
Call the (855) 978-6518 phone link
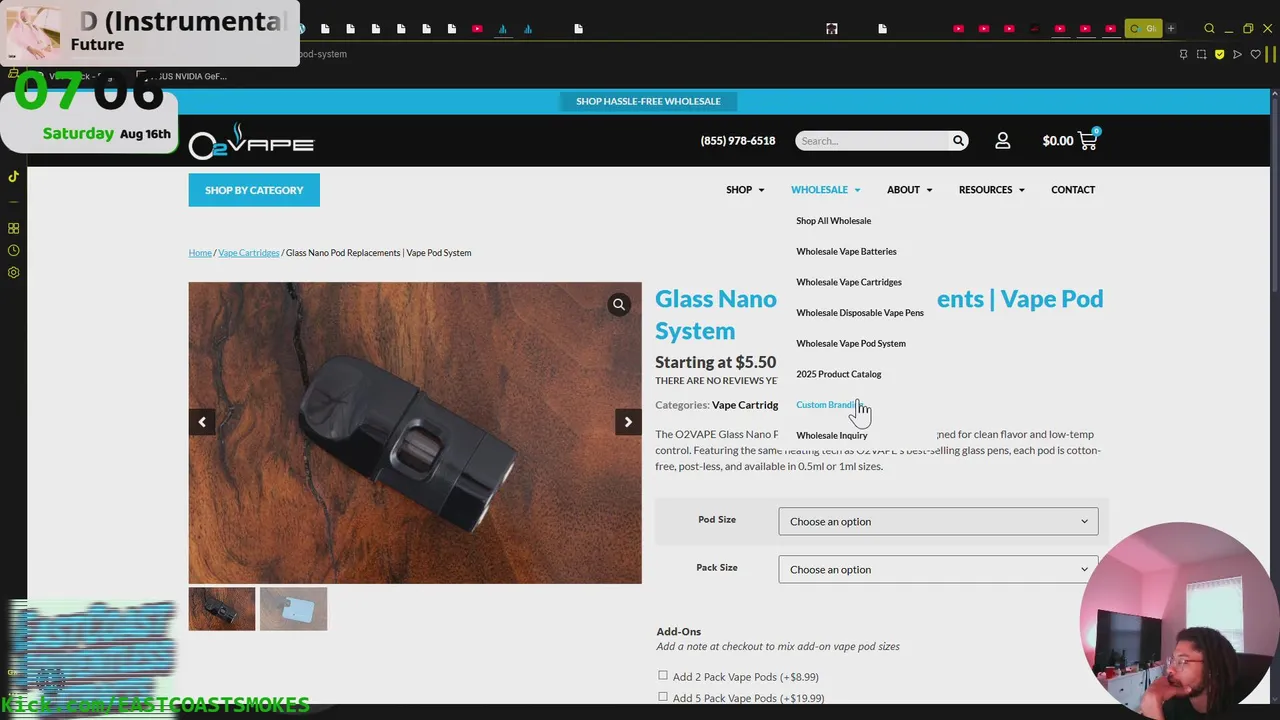click(x=738, y=141)
